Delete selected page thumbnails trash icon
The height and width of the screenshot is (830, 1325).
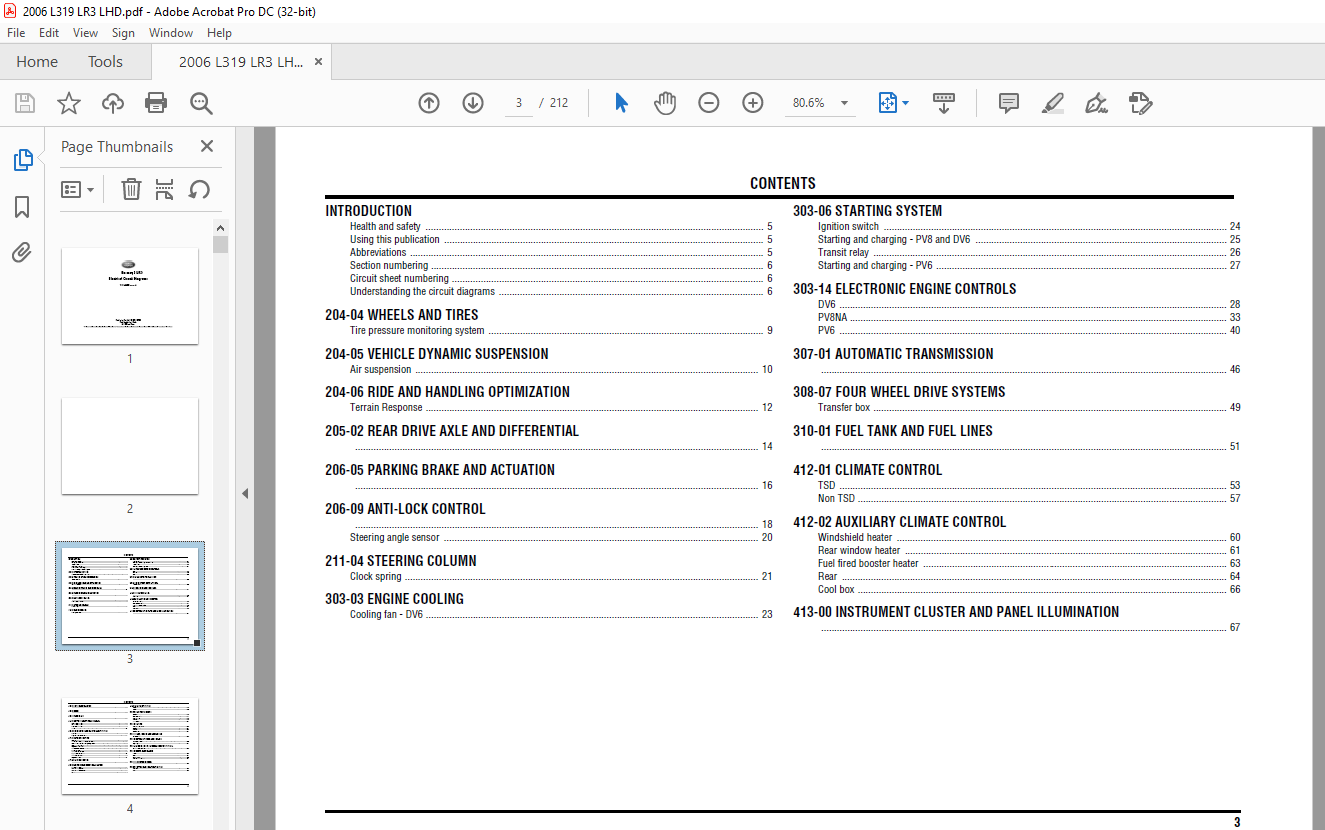click(x=131, y=189)
